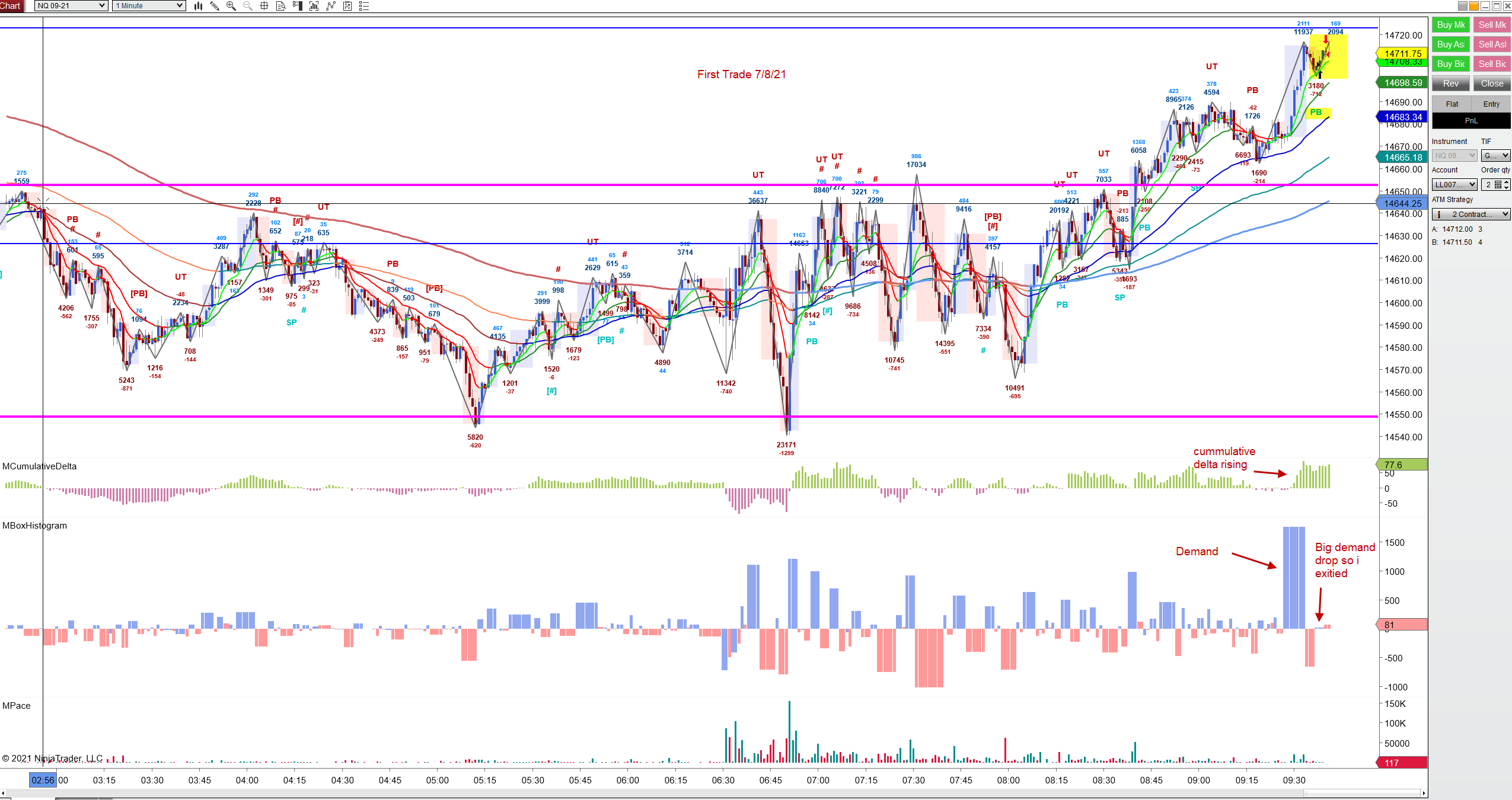Click the orange window link button

click(1474, 6)
